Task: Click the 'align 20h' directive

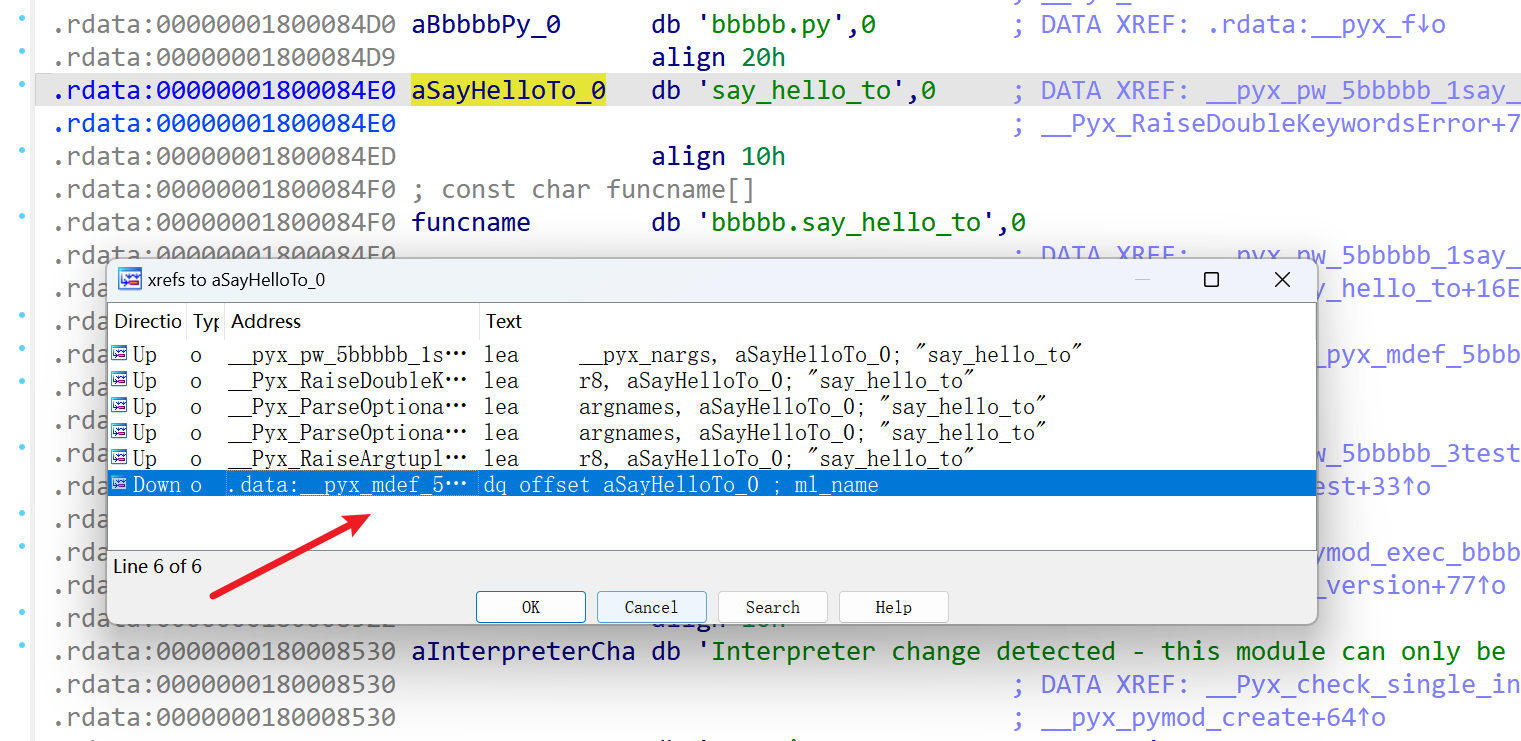Action: click(x=719, y=58)
